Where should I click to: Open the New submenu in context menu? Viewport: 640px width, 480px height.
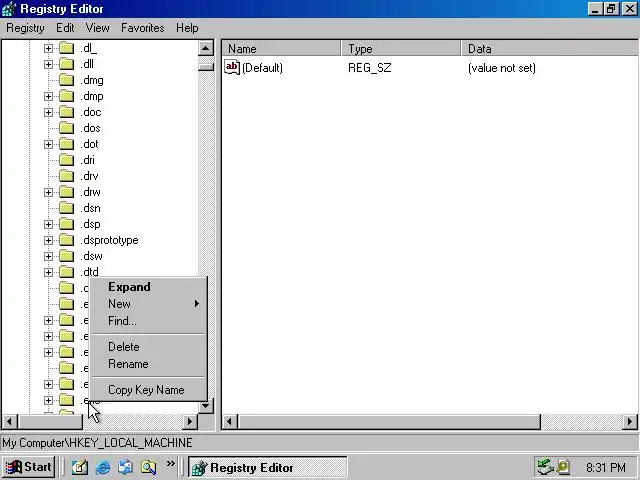tap(149, 304)
